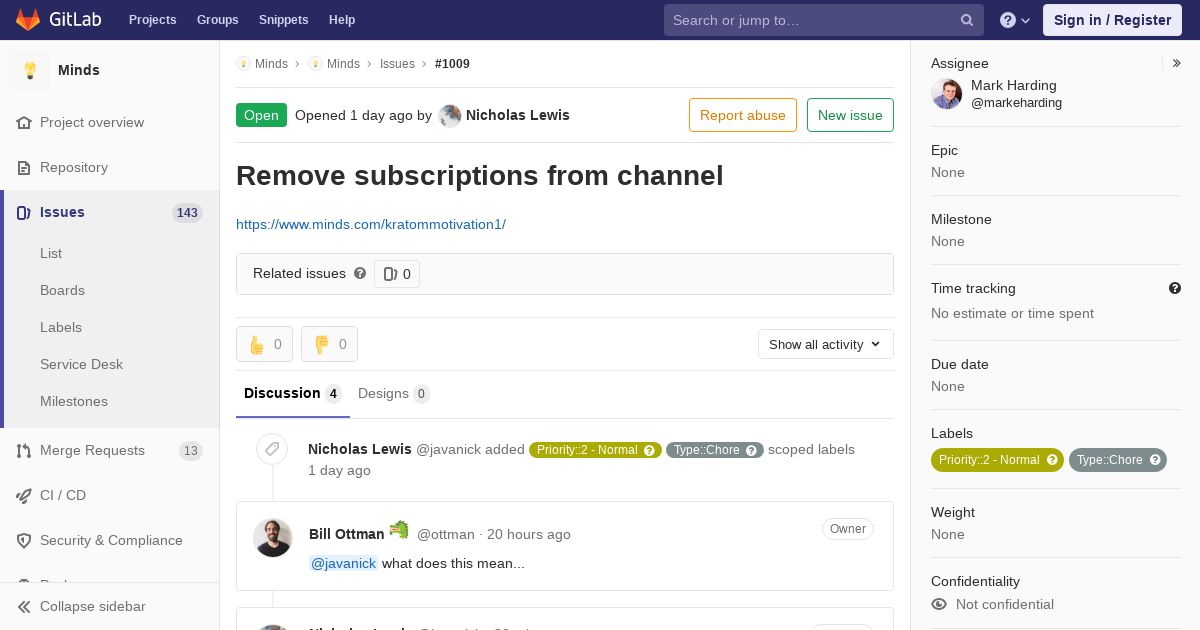
Task: Click the thumbs up emoji reaction
Action: click(x=264, y=344)
